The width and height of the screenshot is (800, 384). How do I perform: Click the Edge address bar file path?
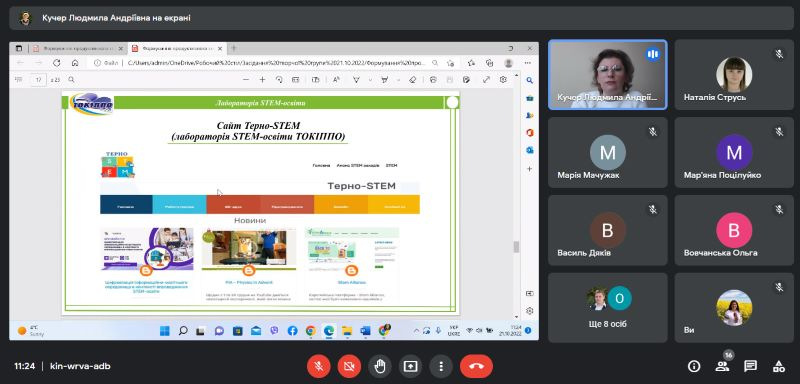[276, 63]
